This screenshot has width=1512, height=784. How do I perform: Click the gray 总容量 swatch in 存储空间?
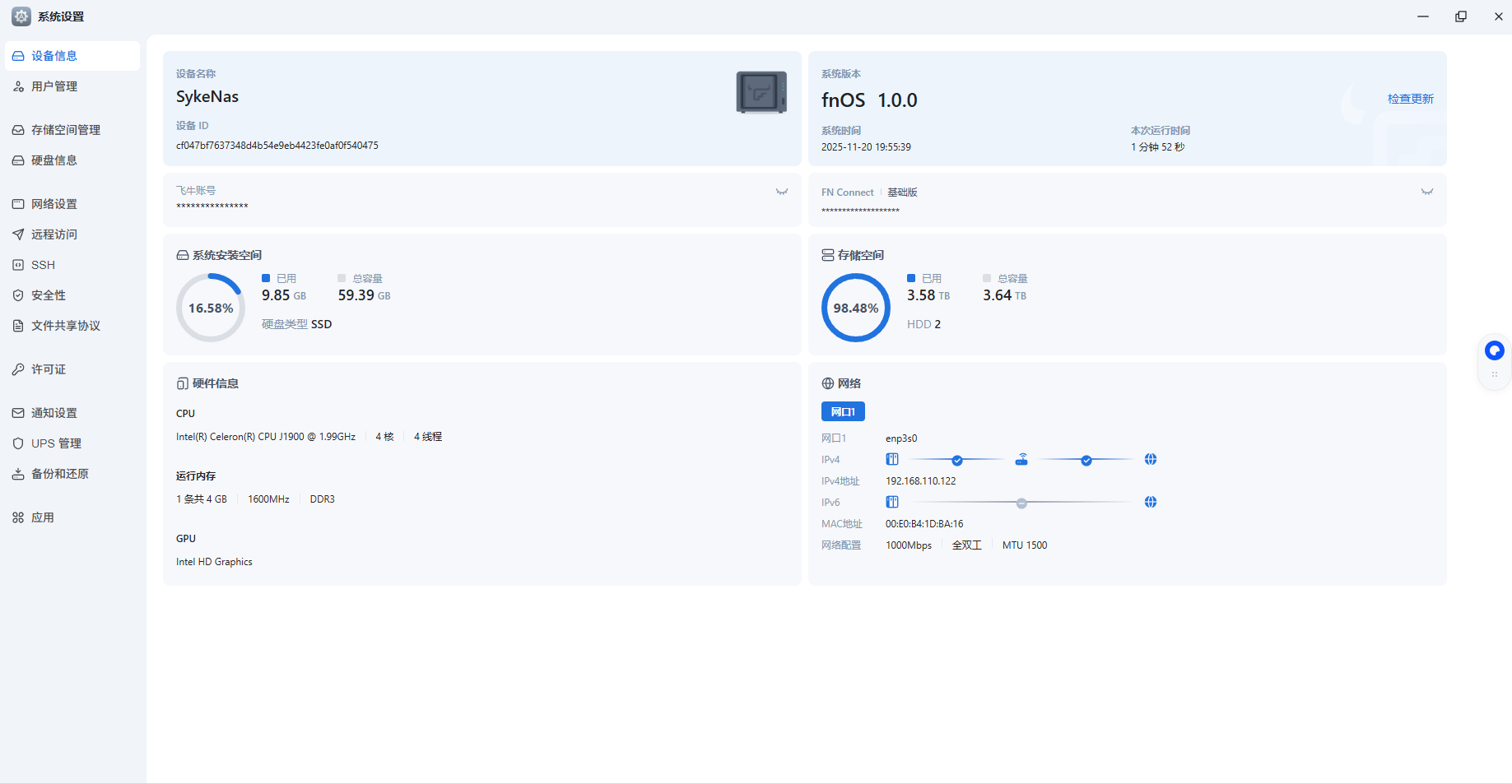click(x=987, y=278)
